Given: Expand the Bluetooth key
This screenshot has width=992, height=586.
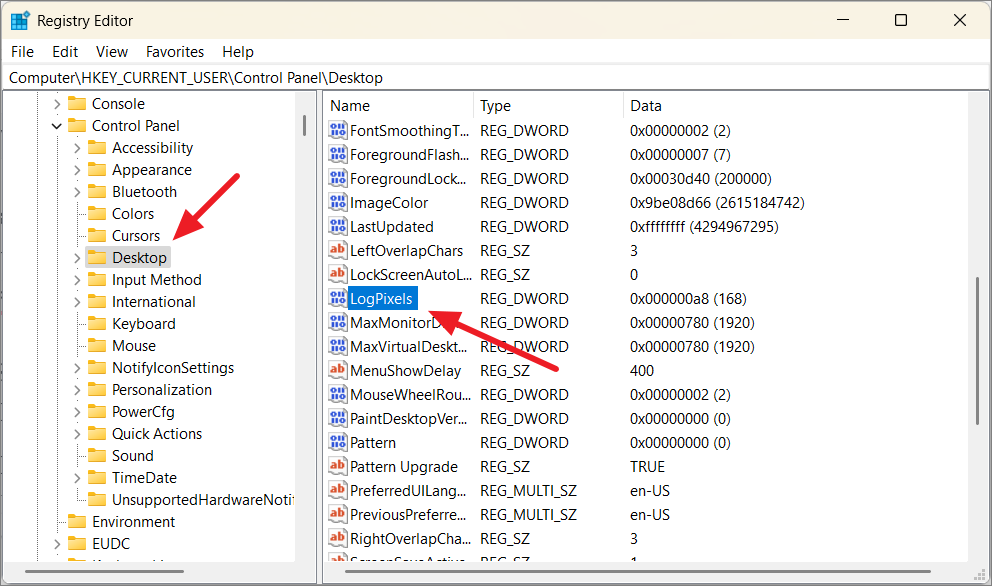Looking at the screenshot, I should (x=77, y=192).
